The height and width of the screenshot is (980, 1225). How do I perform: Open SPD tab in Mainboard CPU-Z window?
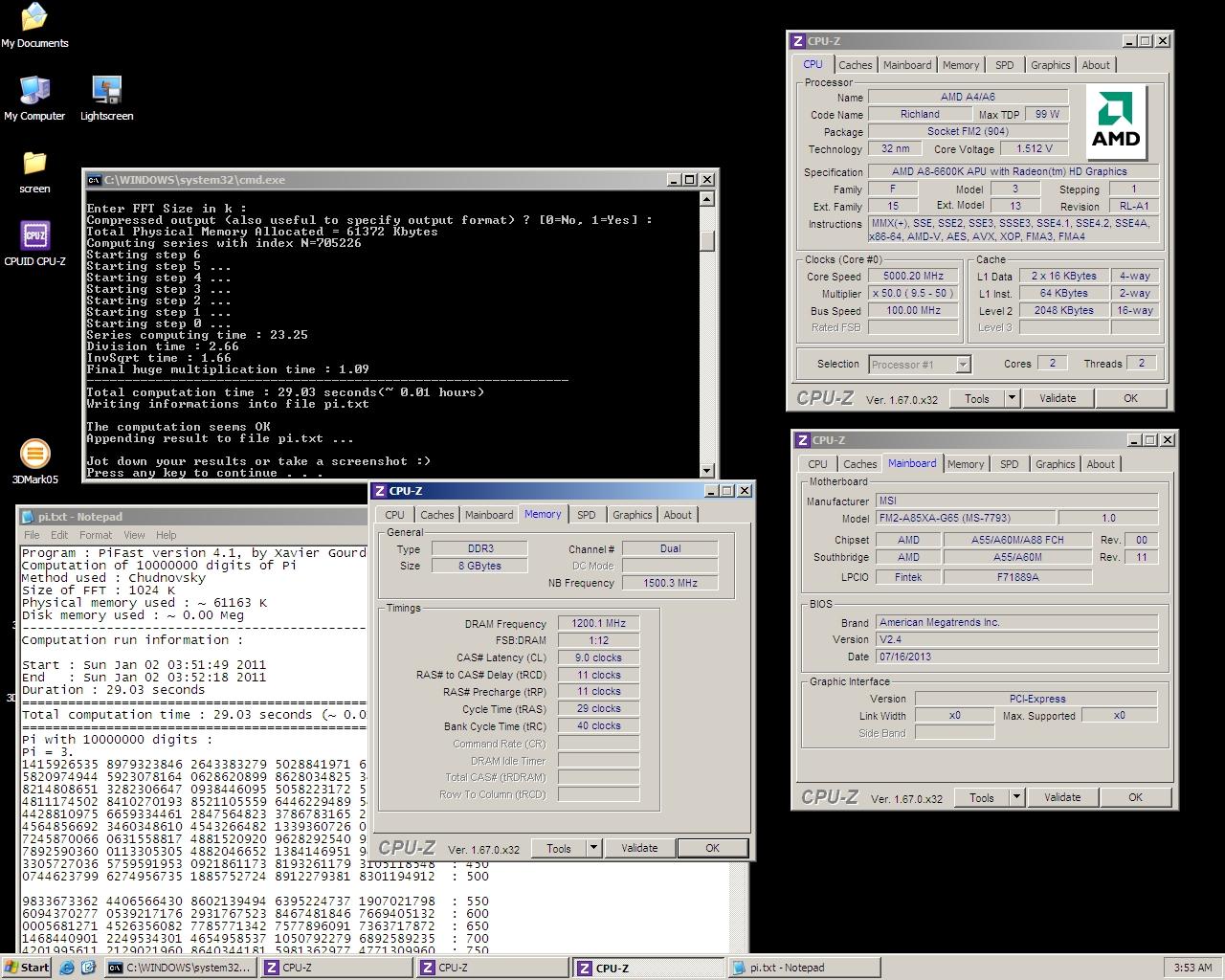(1009, 464)
